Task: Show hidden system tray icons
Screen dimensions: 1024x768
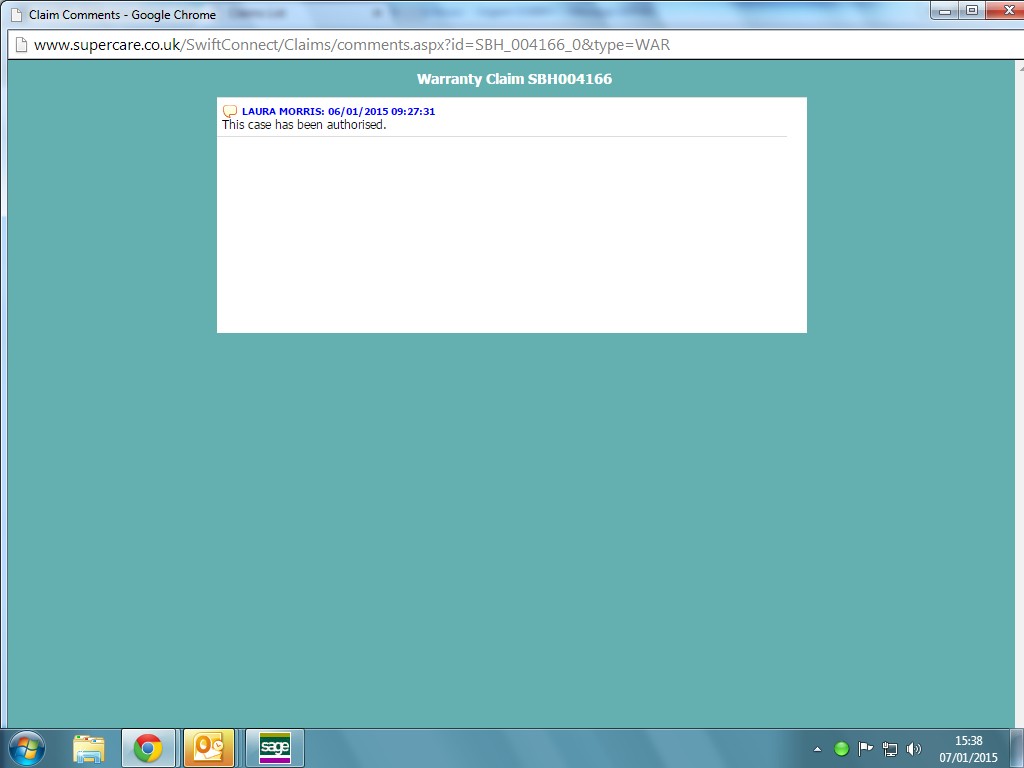Action: pos(817,749)
